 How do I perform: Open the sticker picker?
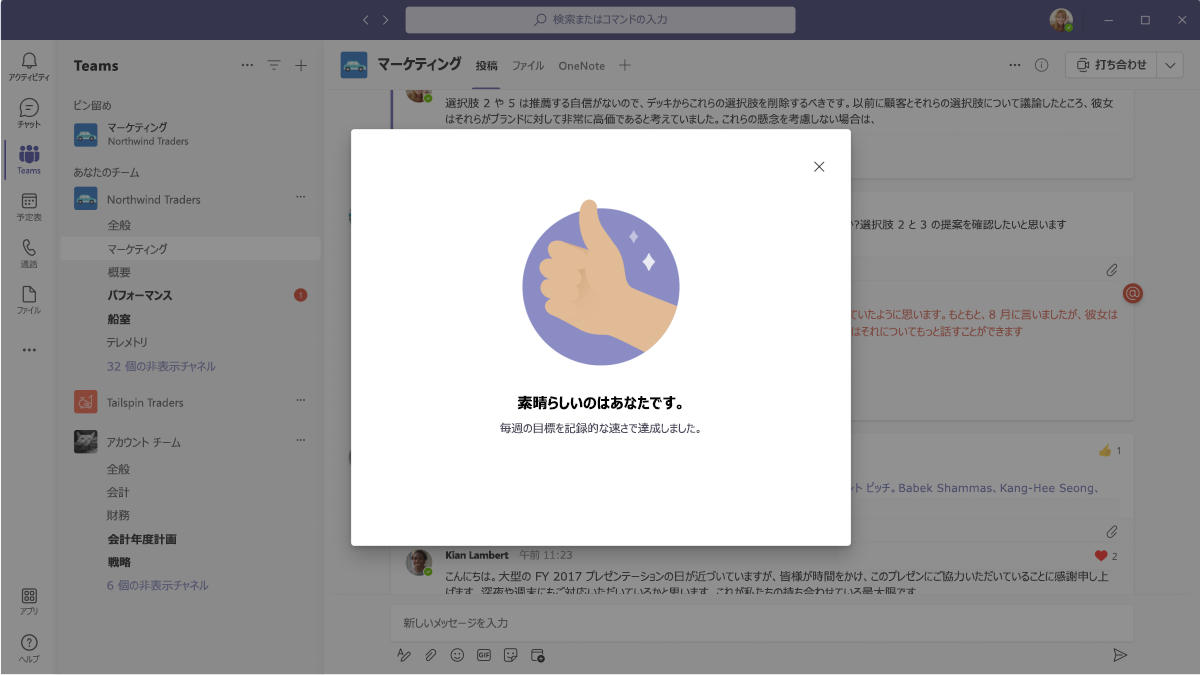(511, 655)
